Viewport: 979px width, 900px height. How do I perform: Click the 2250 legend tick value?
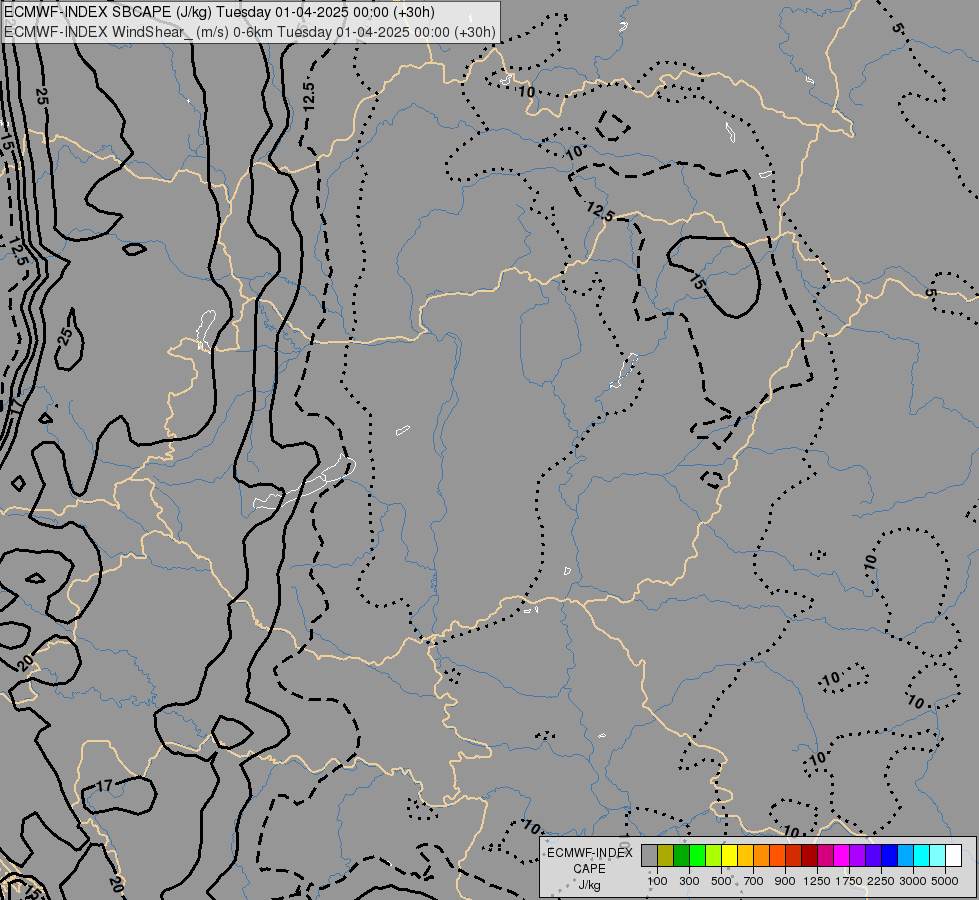point(881,881)
